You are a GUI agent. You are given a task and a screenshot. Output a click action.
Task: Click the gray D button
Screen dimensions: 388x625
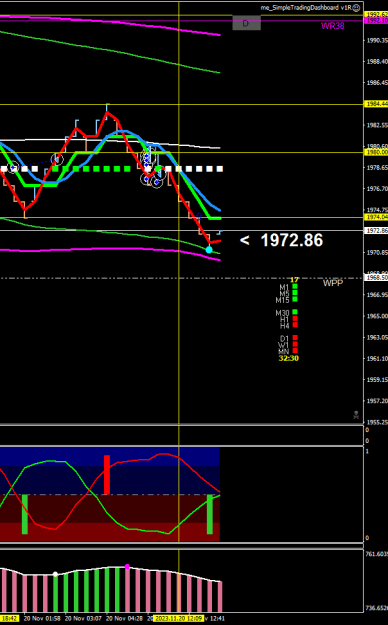coord(246,23)
